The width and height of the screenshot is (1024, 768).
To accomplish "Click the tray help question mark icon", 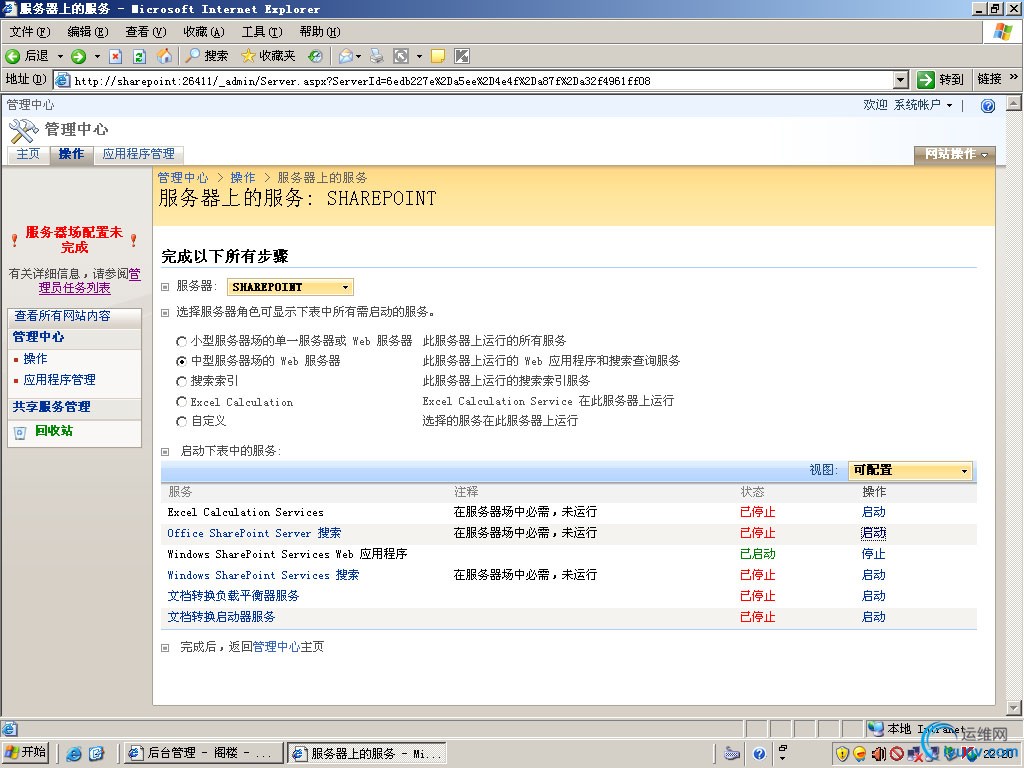I will click(759, 754).
